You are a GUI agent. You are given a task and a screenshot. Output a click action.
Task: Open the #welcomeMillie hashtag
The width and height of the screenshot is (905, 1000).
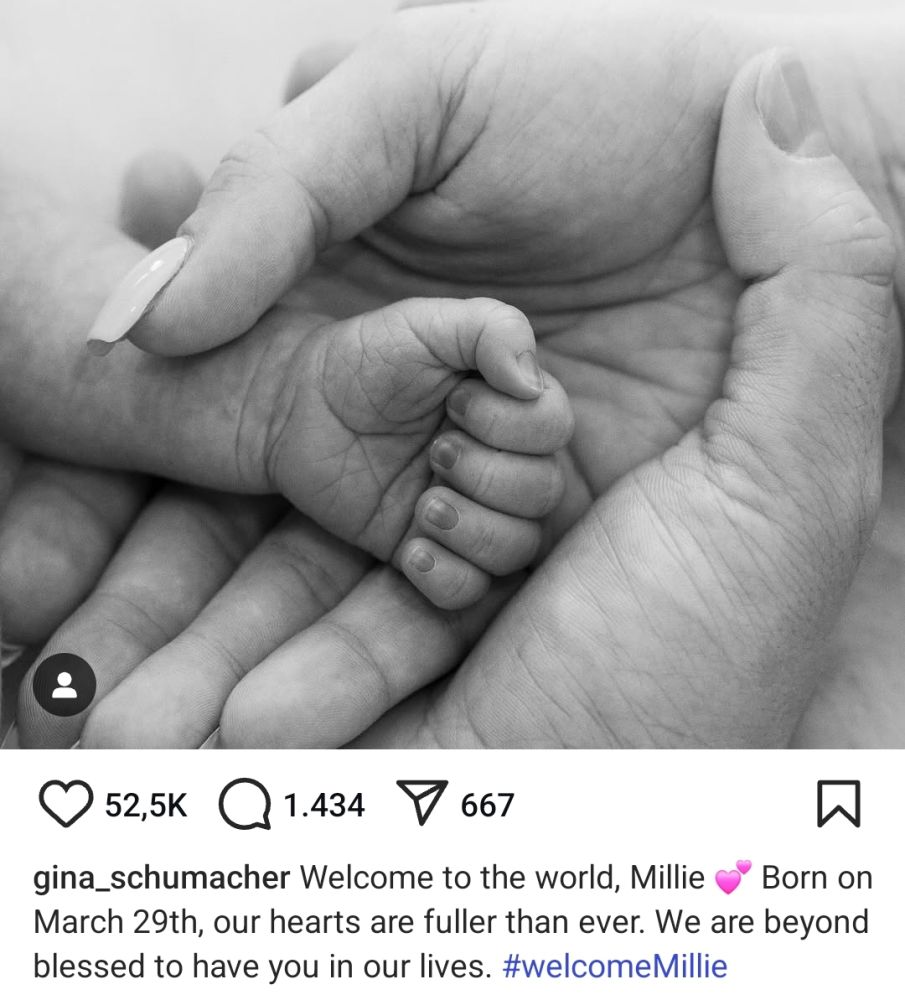615,966
